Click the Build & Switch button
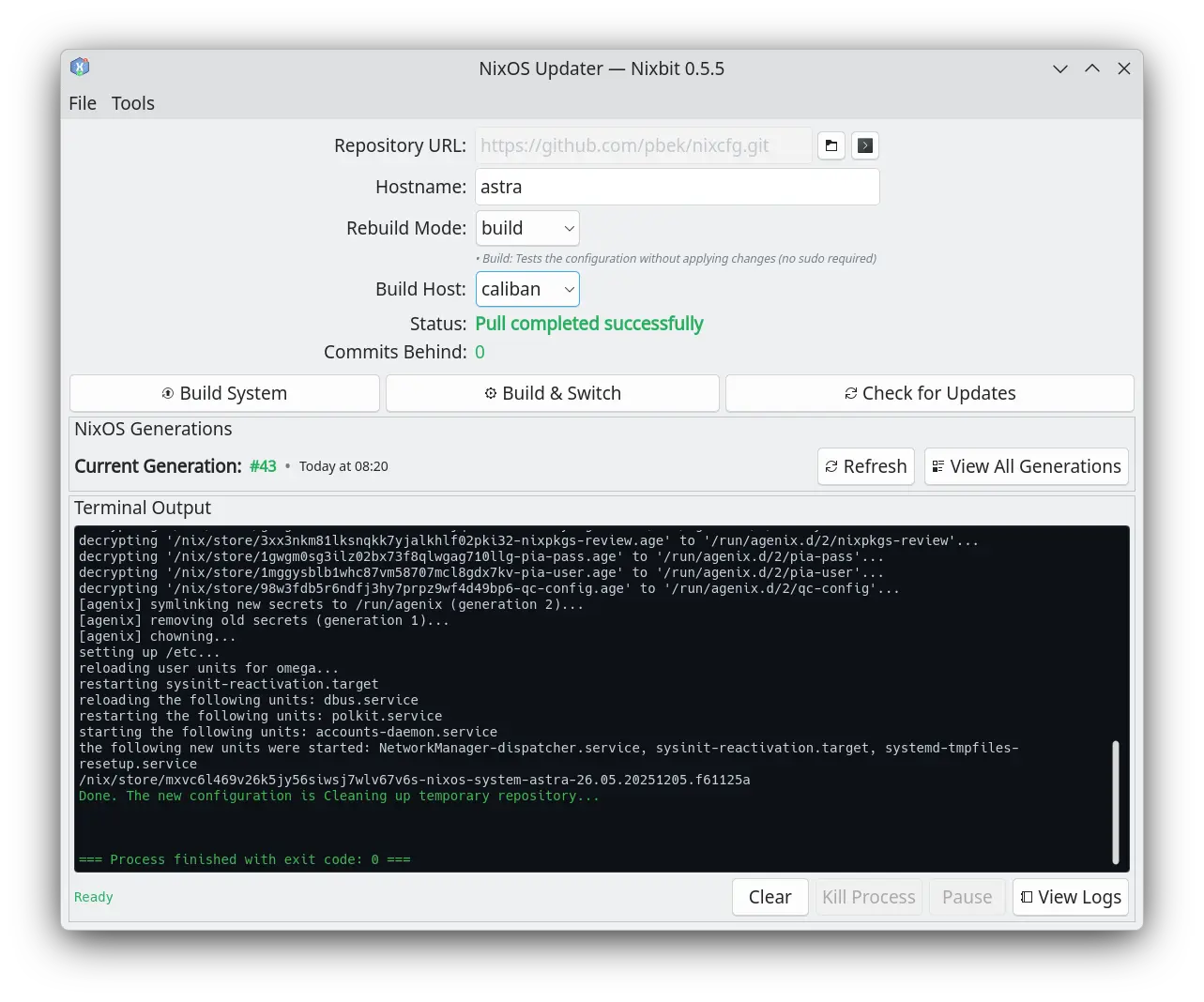The width and height of the screenshot is (1204, 1002). (553, 393)
